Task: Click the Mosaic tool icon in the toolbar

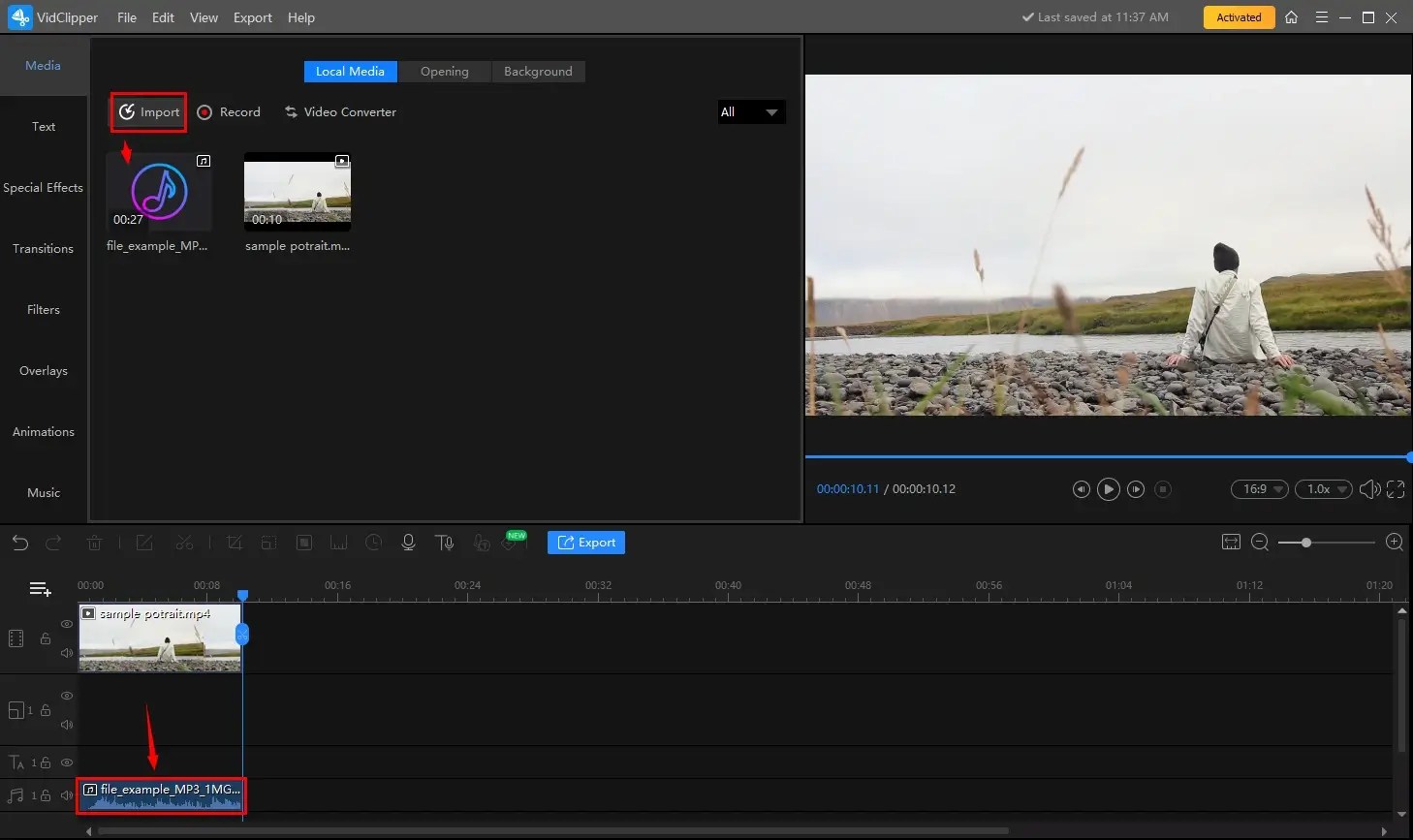Action: 304,542
